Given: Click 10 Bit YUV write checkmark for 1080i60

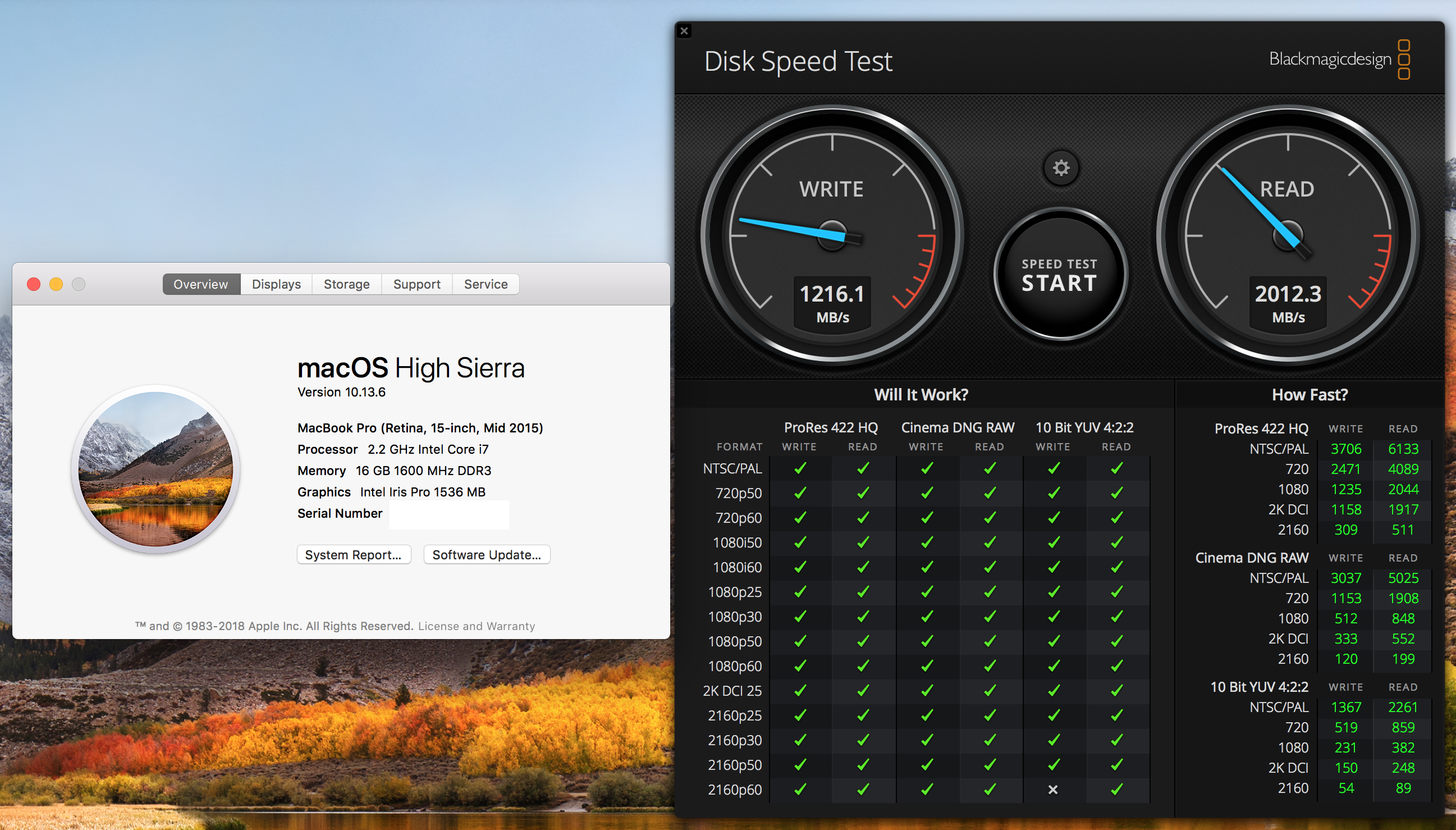Looking at the screenshot, I should 1054,567.
